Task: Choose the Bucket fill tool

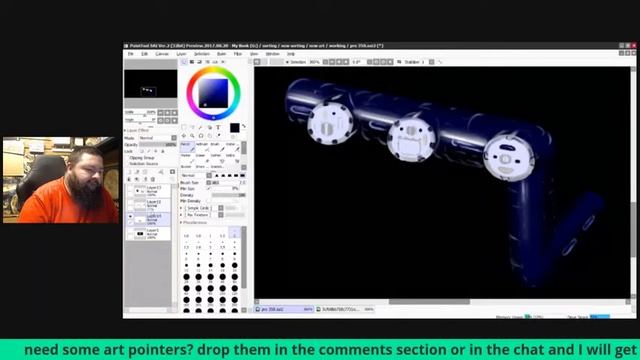Action: pyautogui.click(x=187, y=167)
